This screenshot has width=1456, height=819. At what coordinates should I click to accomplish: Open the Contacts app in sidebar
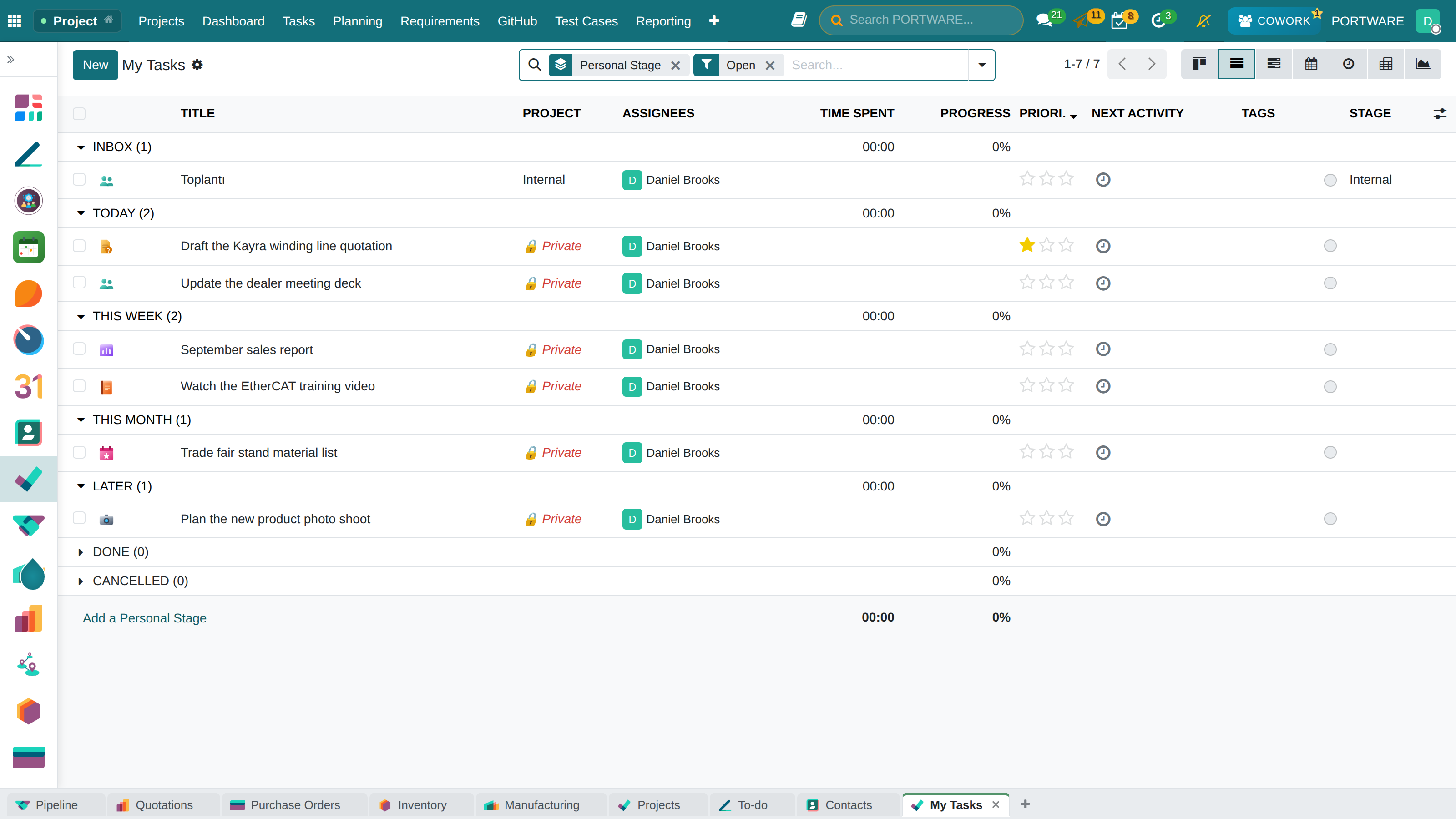click(28, 433)
